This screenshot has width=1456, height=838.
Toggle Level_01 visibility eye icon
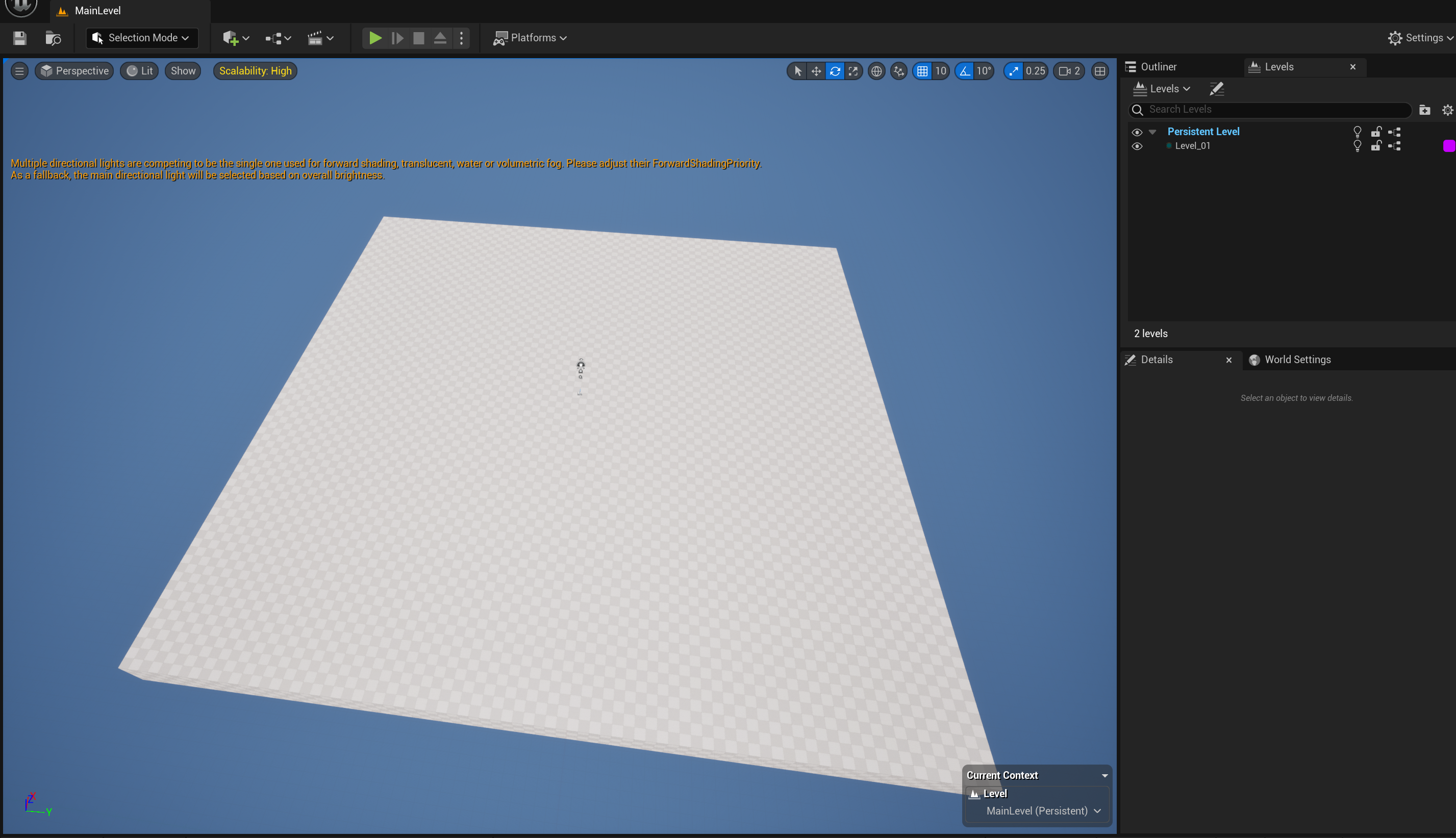point(1137,146)
